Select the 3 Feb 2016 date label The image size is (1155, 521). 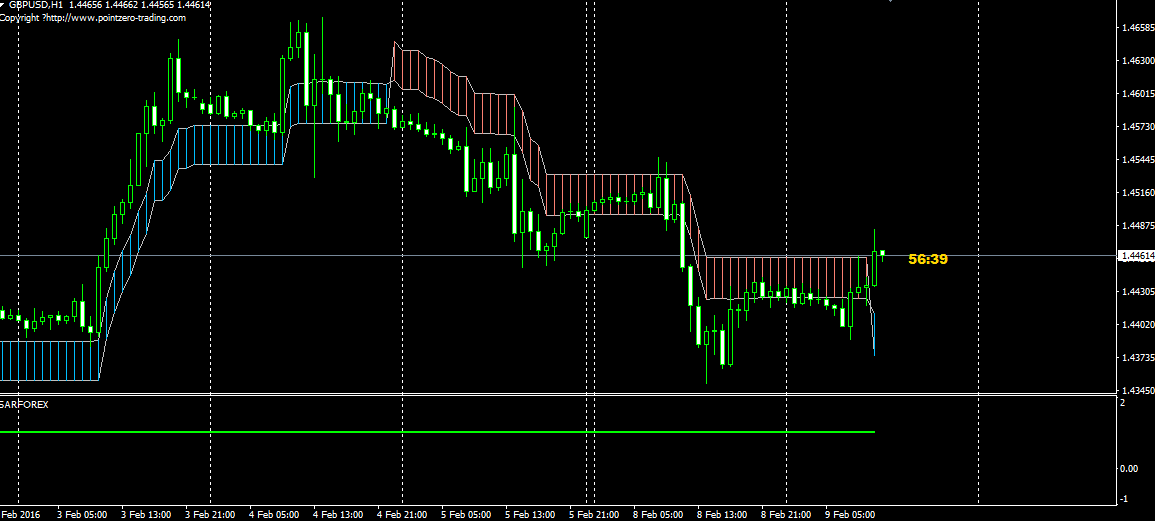pyautogui.click(x=20, y=515)
